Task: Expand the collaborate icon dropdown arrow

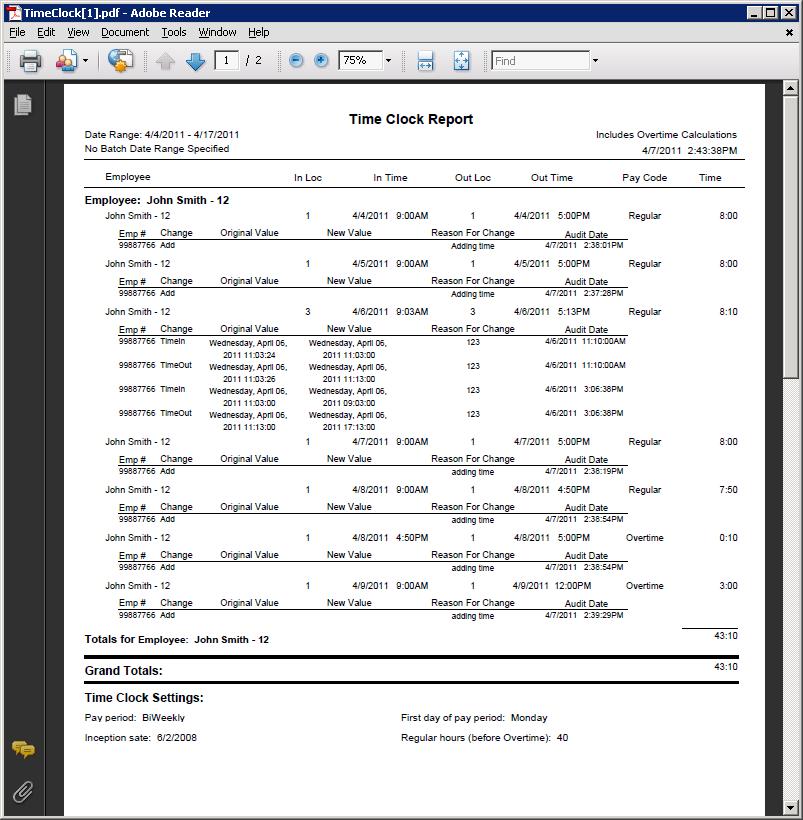Action: (x=85, y=61)
